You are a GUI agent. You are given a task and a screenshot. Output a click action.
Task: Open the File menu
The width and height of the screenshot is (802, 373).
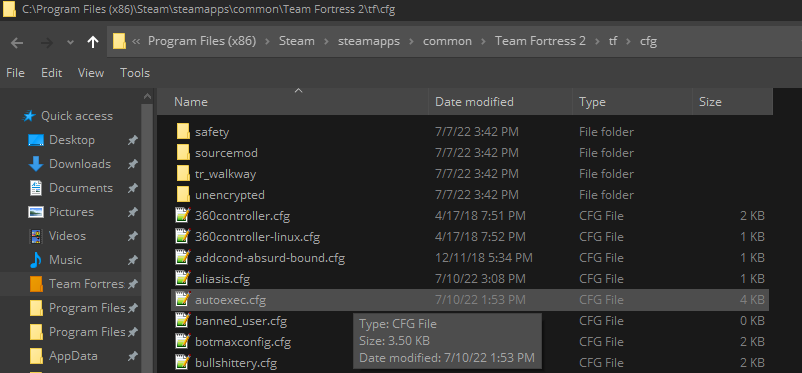click(15, 73)
